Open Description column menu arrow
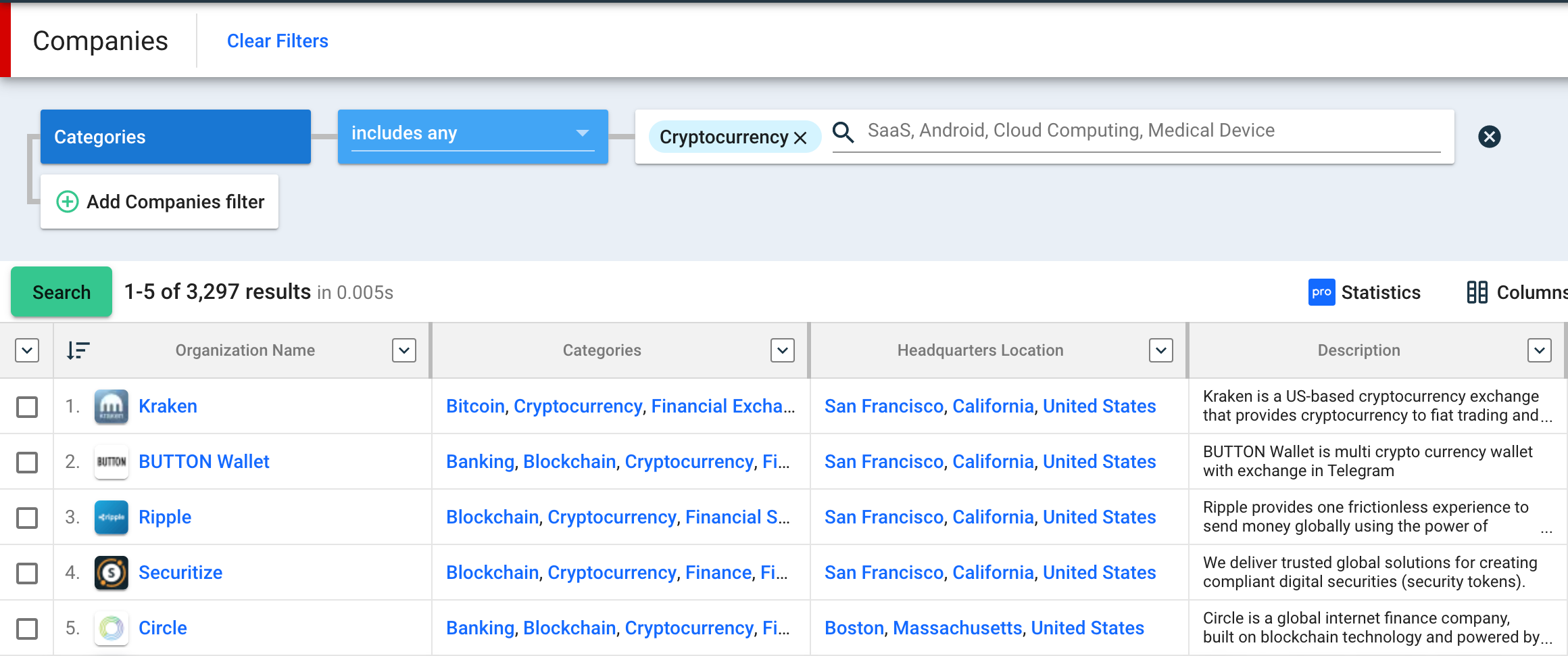The width and height of the screenshot is (1568, 656). point(1540,350)
